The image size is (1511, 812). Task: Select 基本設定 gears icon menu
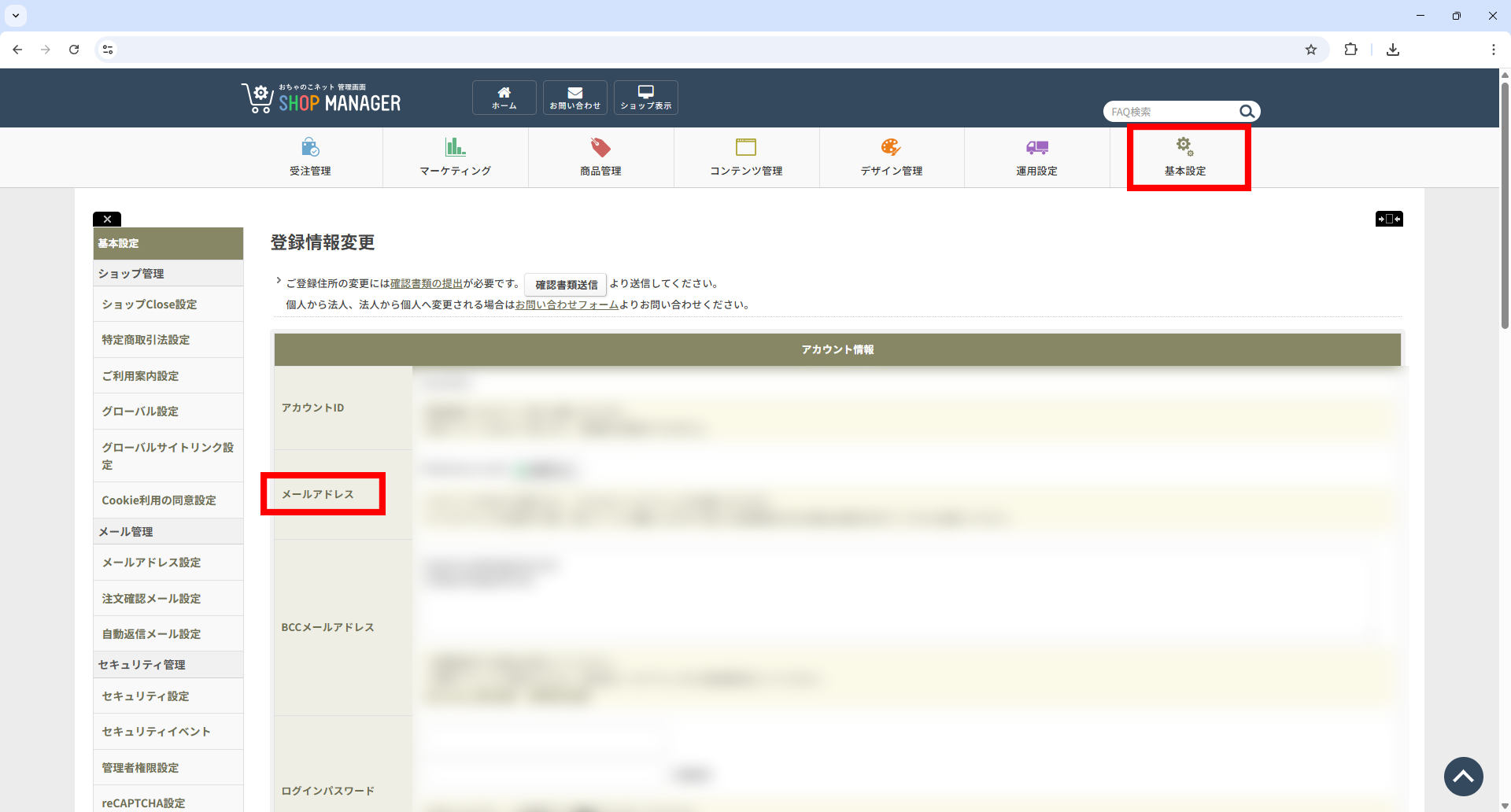tap(1184, 157)
